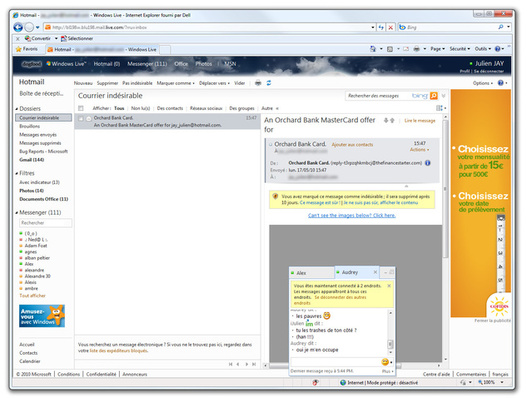Screen dimensions: 527x398
Task: Click Ajouter aux contacts link
Action: (x=352, y=145)
